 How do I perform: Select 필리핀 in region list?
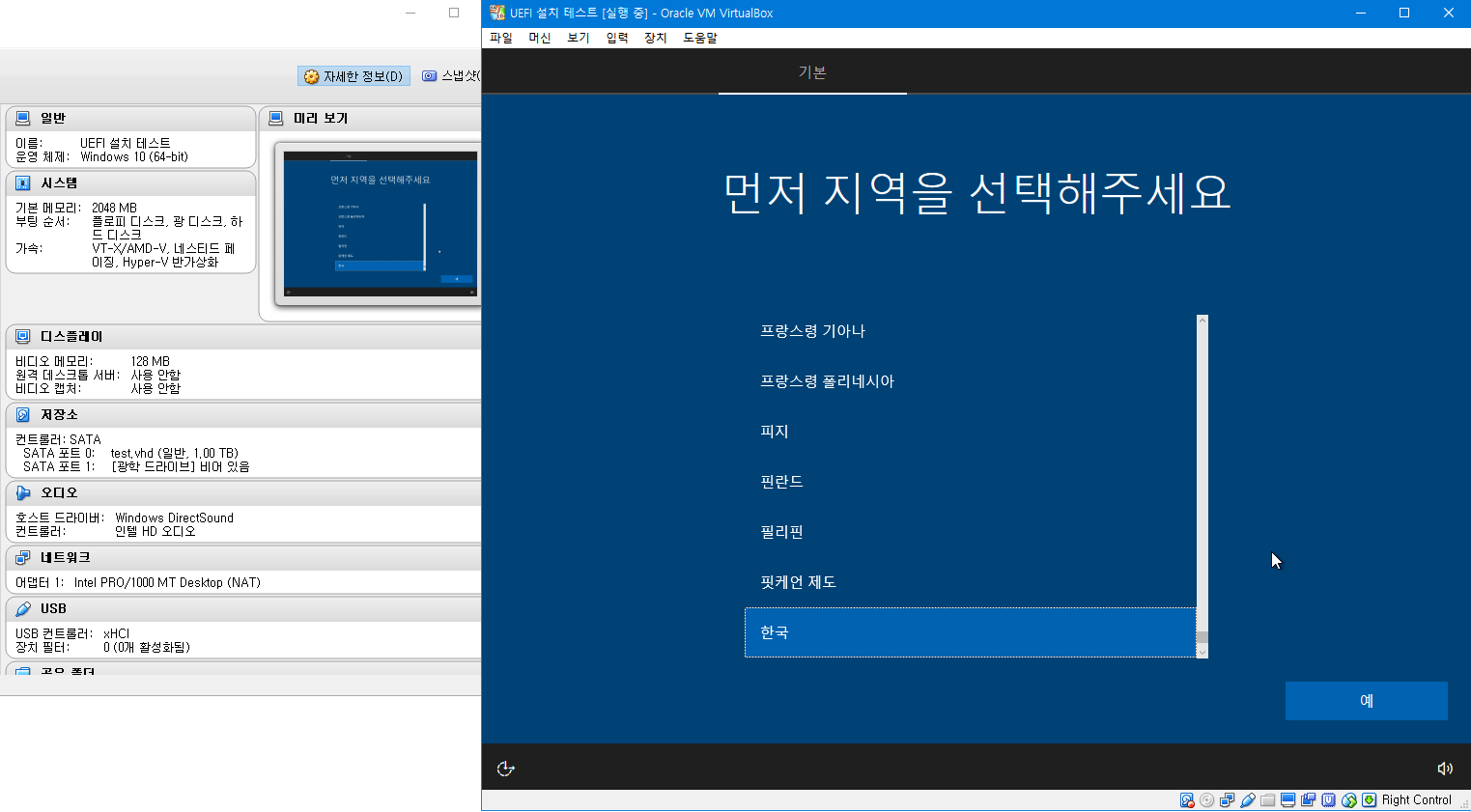pyautogui.click(x=971, y=532)
